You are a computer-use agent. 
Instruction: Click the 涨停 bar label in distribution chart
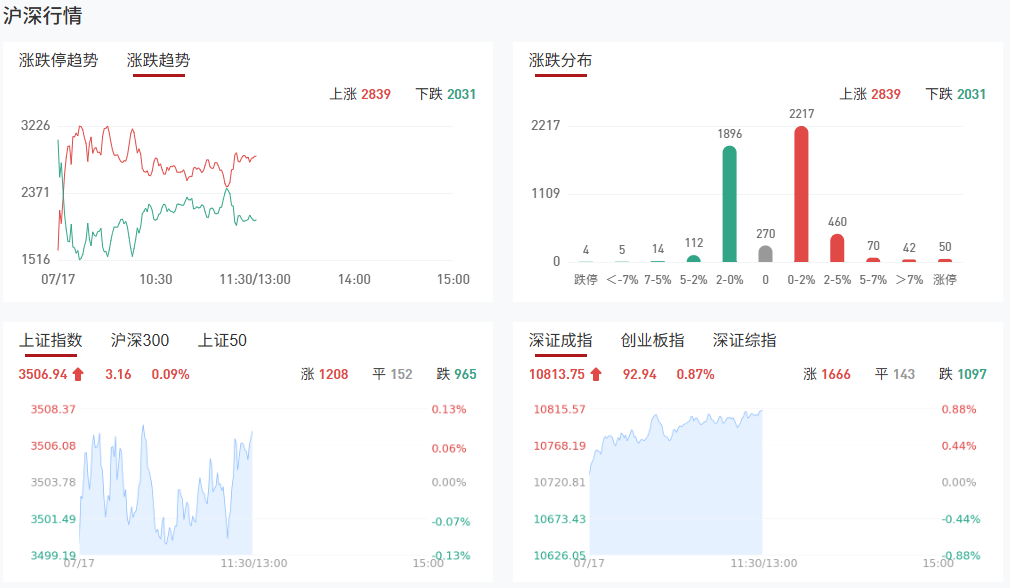[945, 280]
